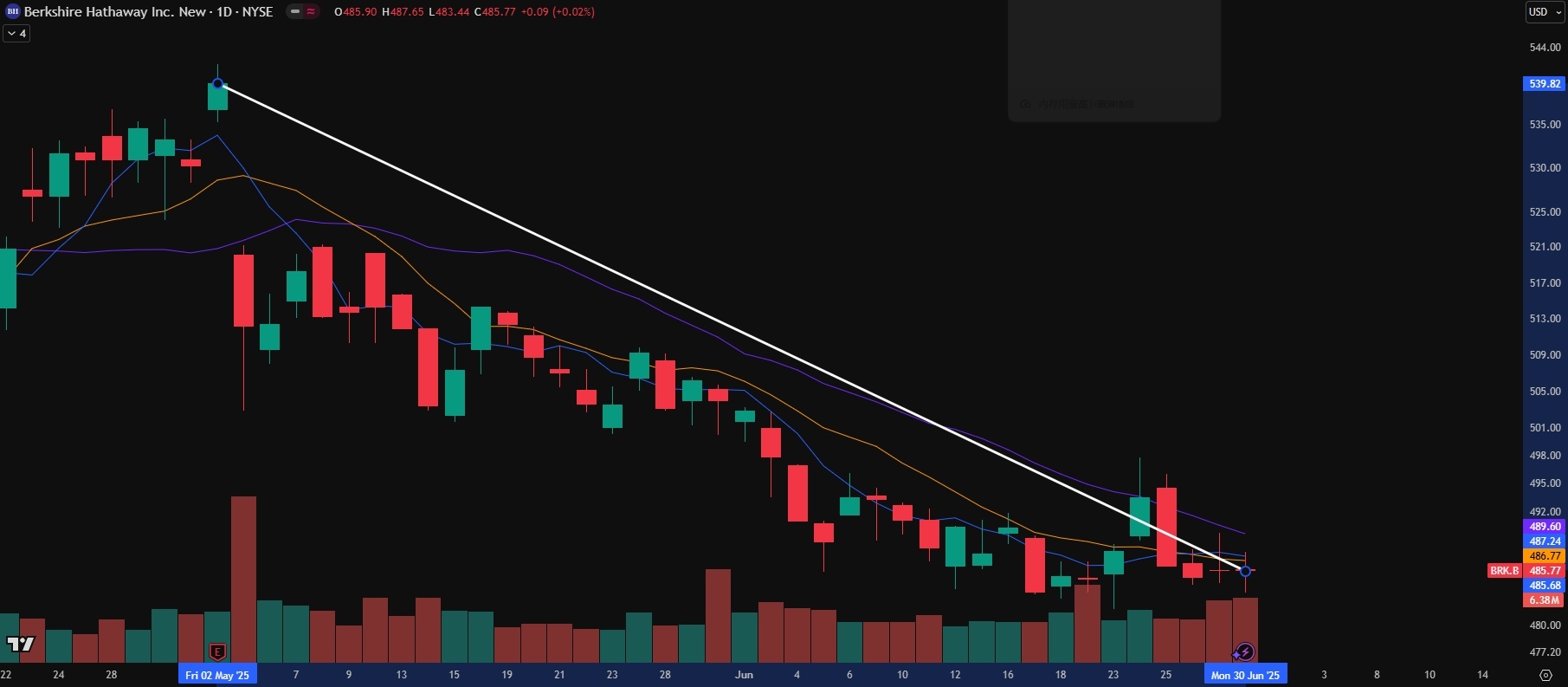Click the 19 date label on time axis
Viewport: 1568px width, 687px height.
point(507,675)
